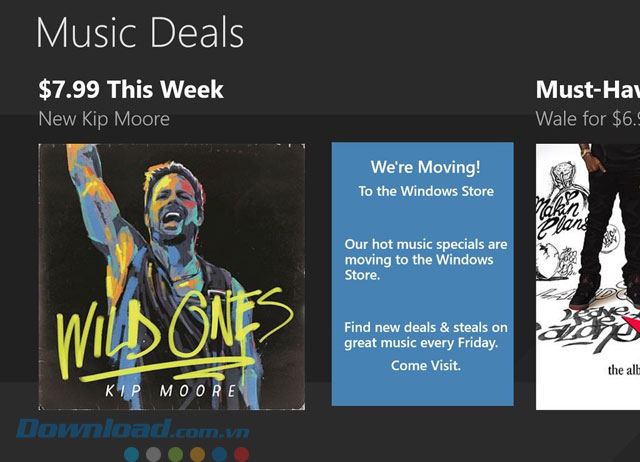This screenshot has width=640, height=462.
Task: Open the "$7.99 This Week" section heading
Action: click(131, 89)
